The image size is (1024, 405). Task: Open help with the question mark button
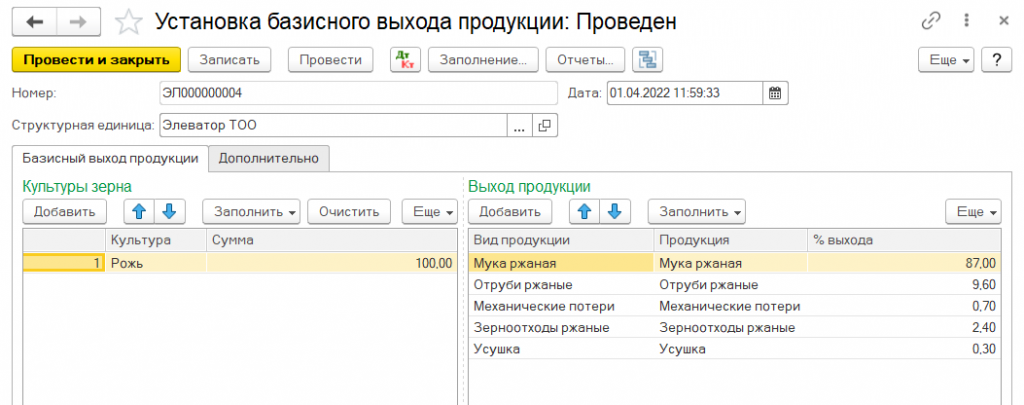click(996, 60)
